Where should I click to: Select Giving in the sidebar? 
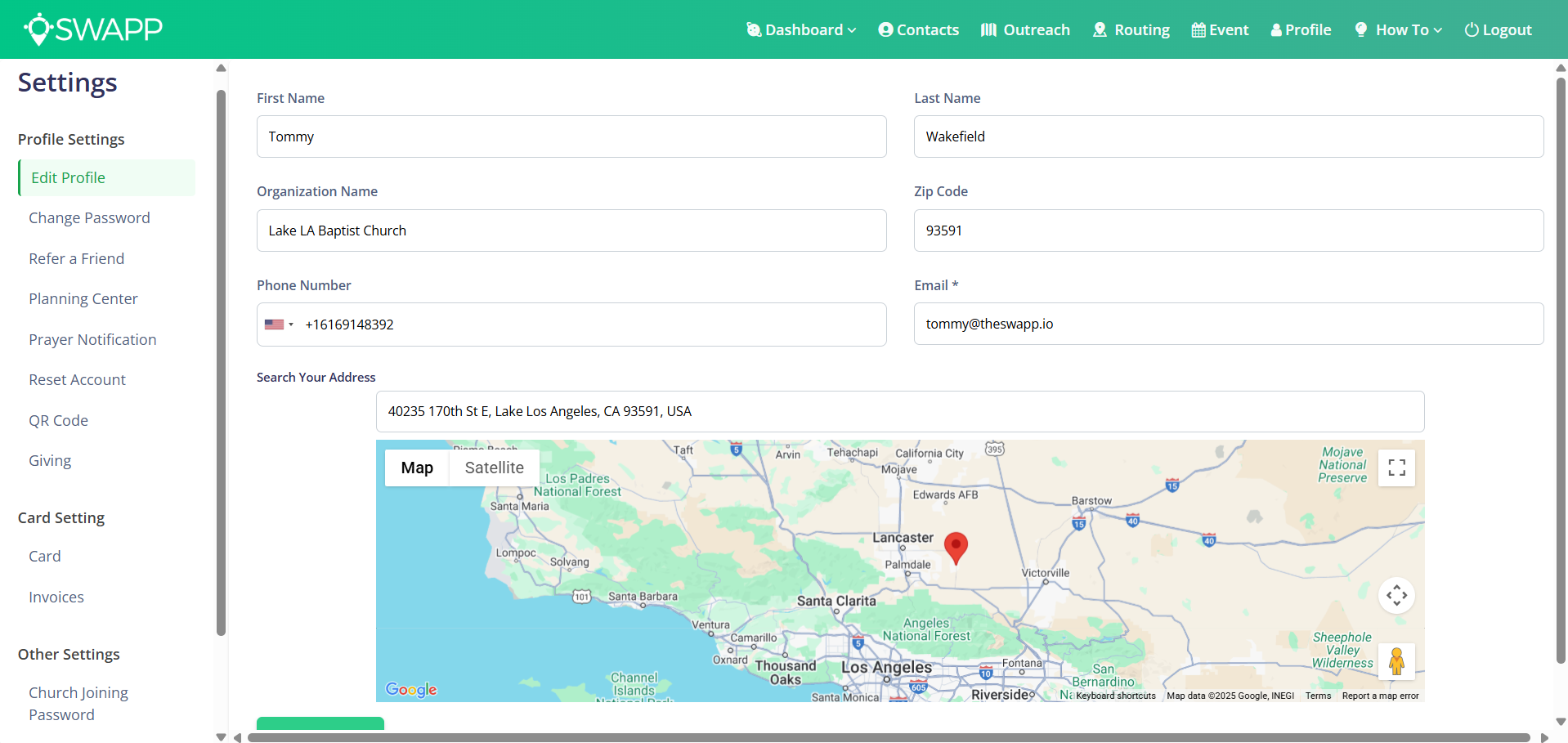point(49,460)
